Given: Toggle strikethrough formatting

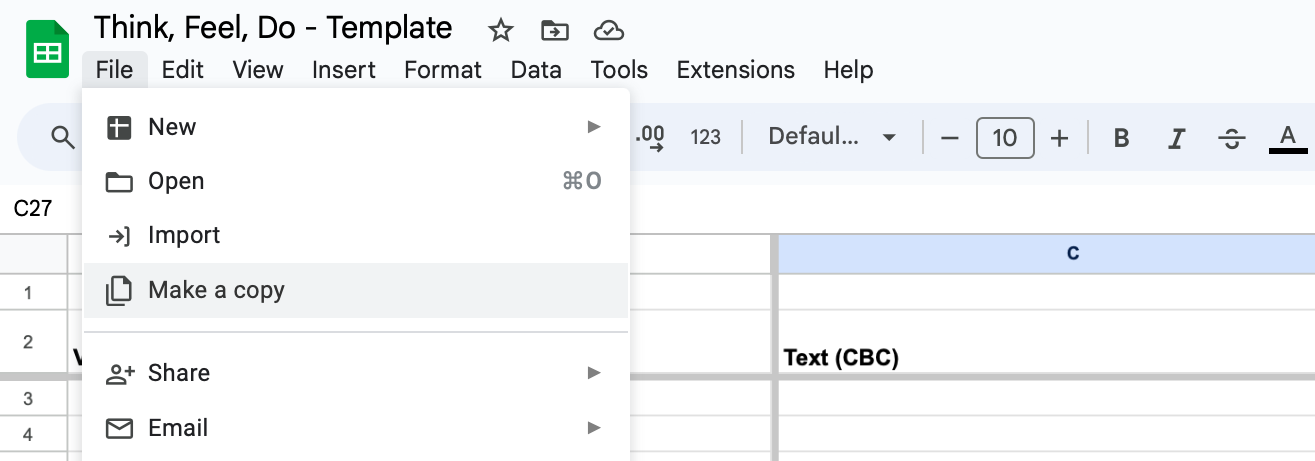Looking at the screenshot, I should click(1232, 137).
